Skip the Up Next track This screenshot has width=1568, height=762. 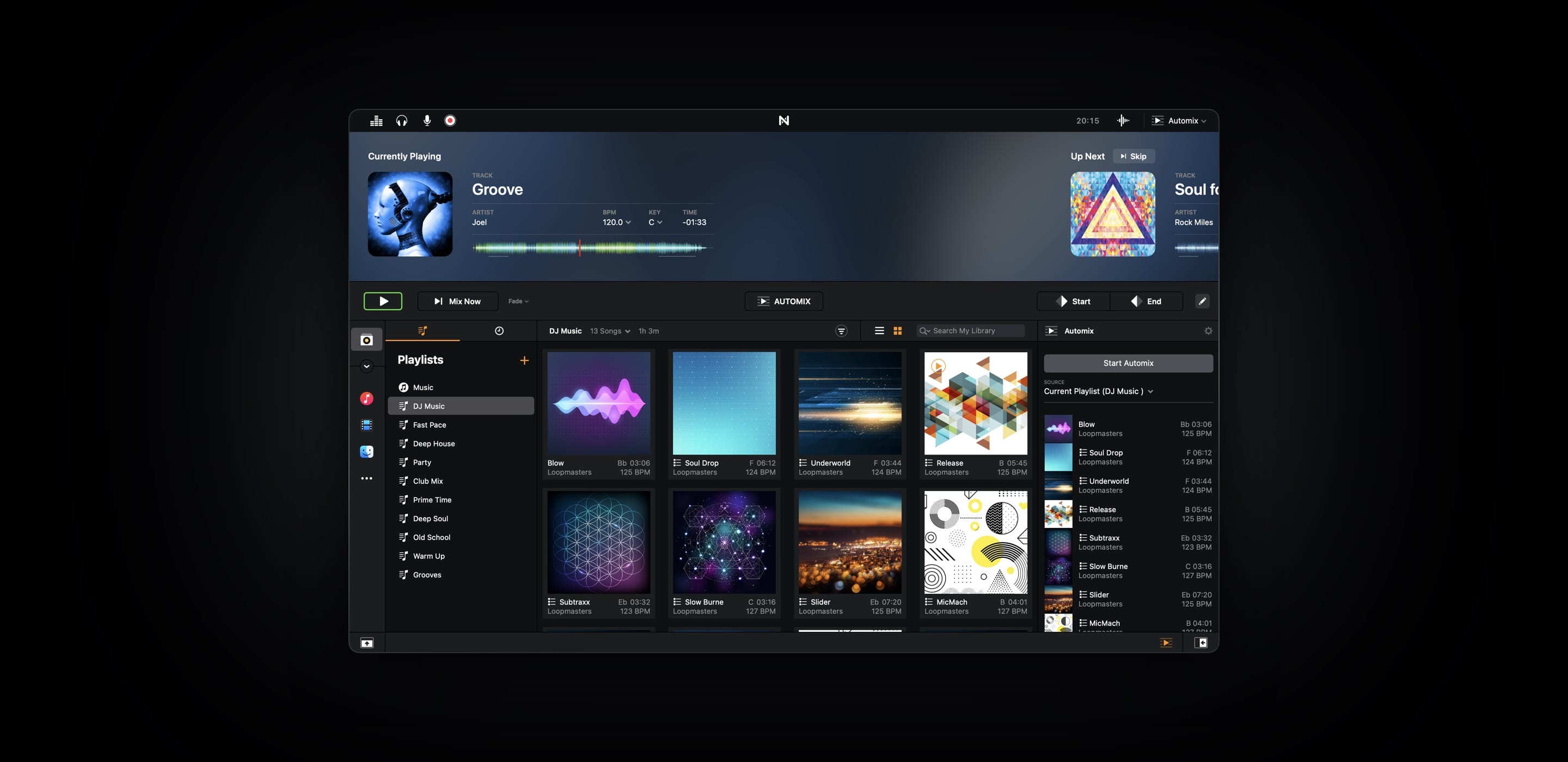pyautogui.click(x=1134, y=156)
